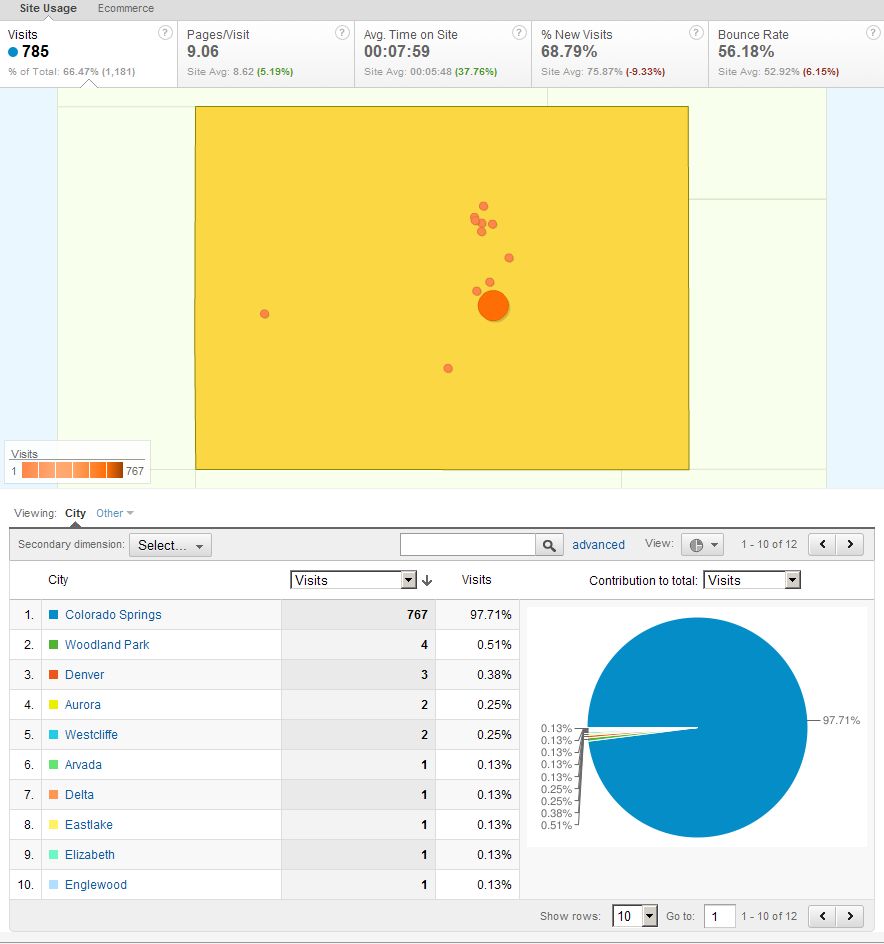Open help icon for Visits metric
This screenshot has width=884, height=944.
[x=165, y=33]
